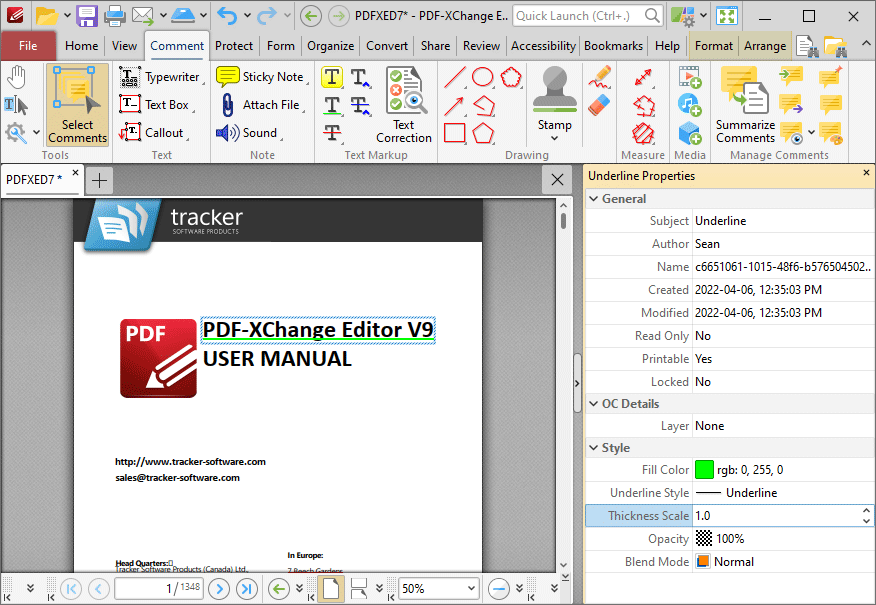Print the document from the toolbar
876x605 pixels.
click(x=115, y=16)
